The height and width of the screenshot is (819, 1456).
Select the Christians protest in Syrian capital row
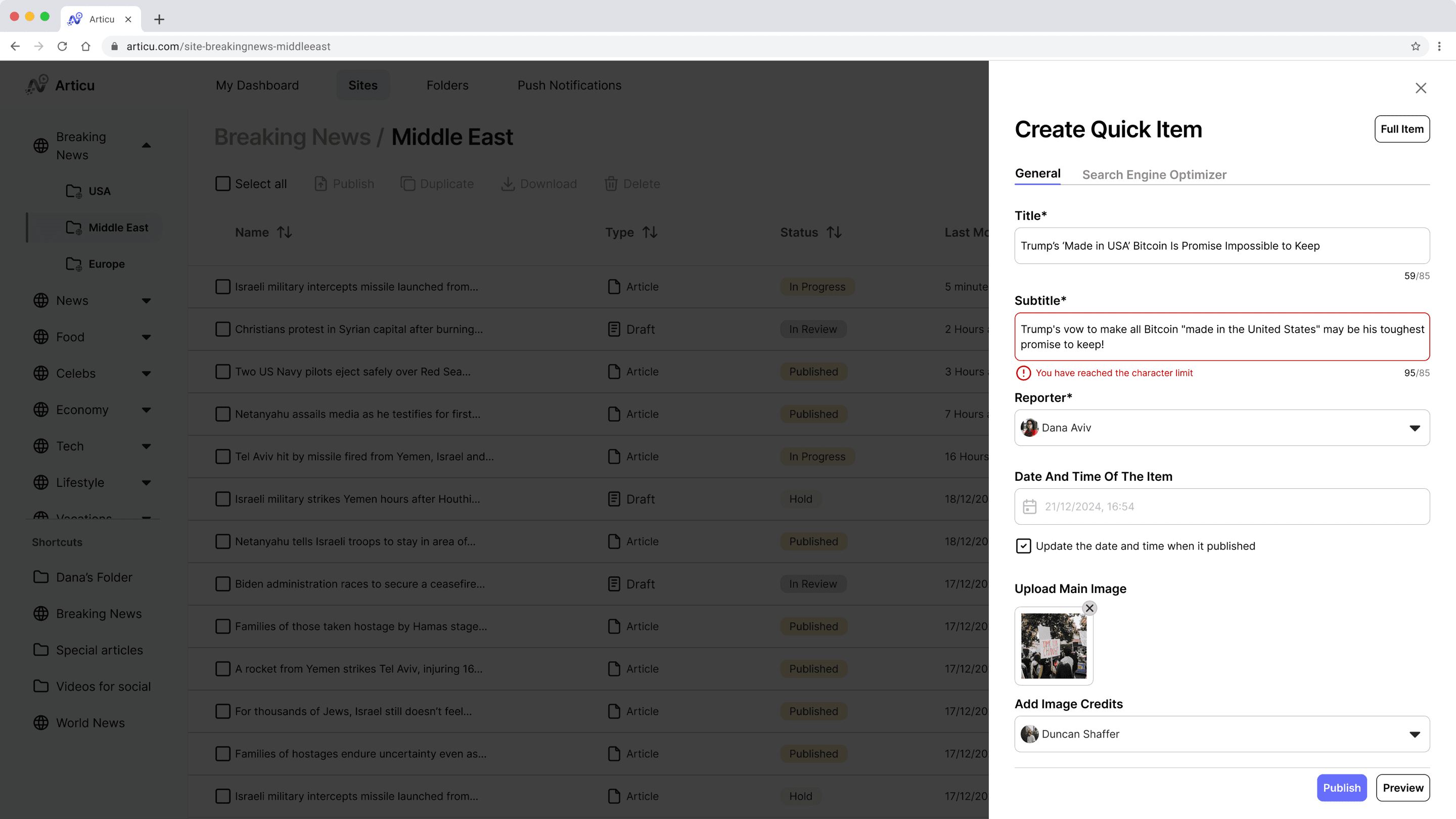(x=222, y=329)
